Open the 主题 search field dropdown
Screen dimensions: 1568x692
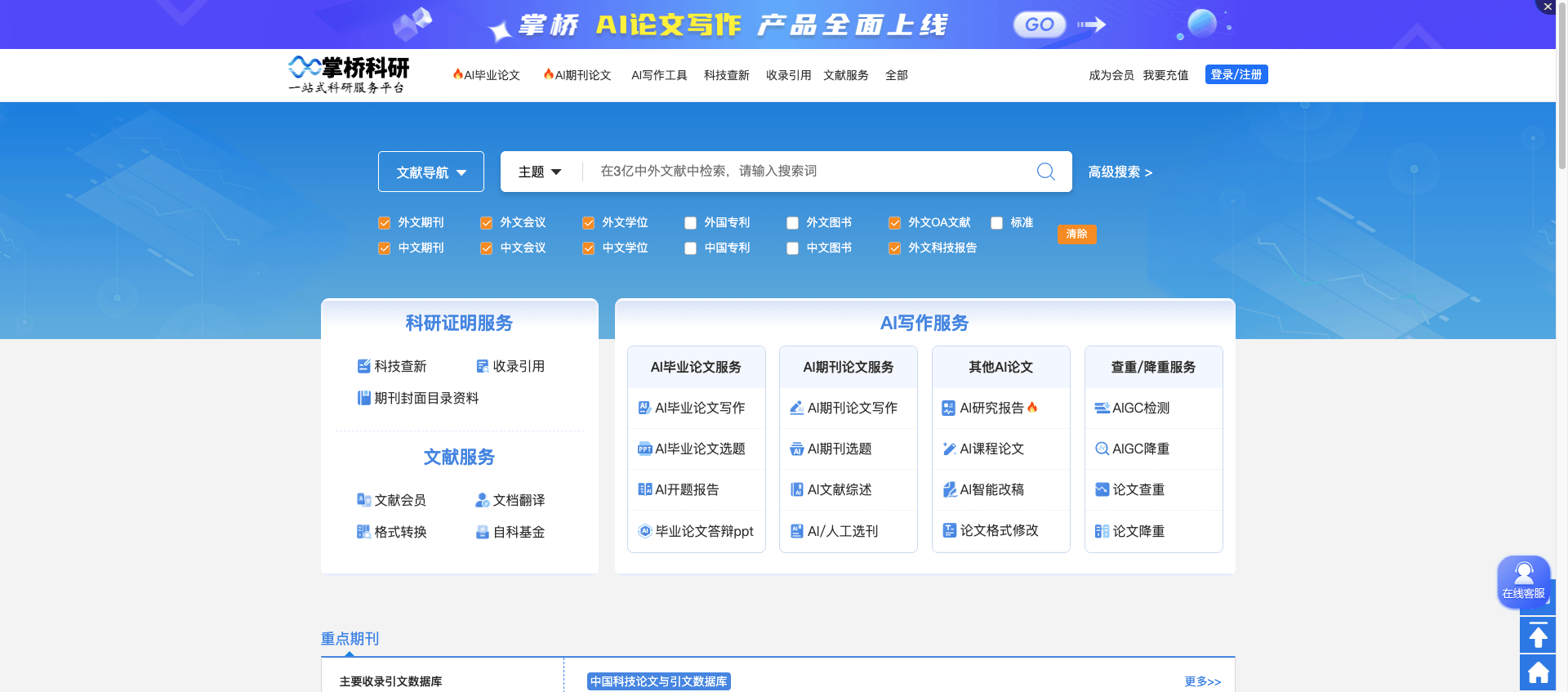tap(540, 172)
